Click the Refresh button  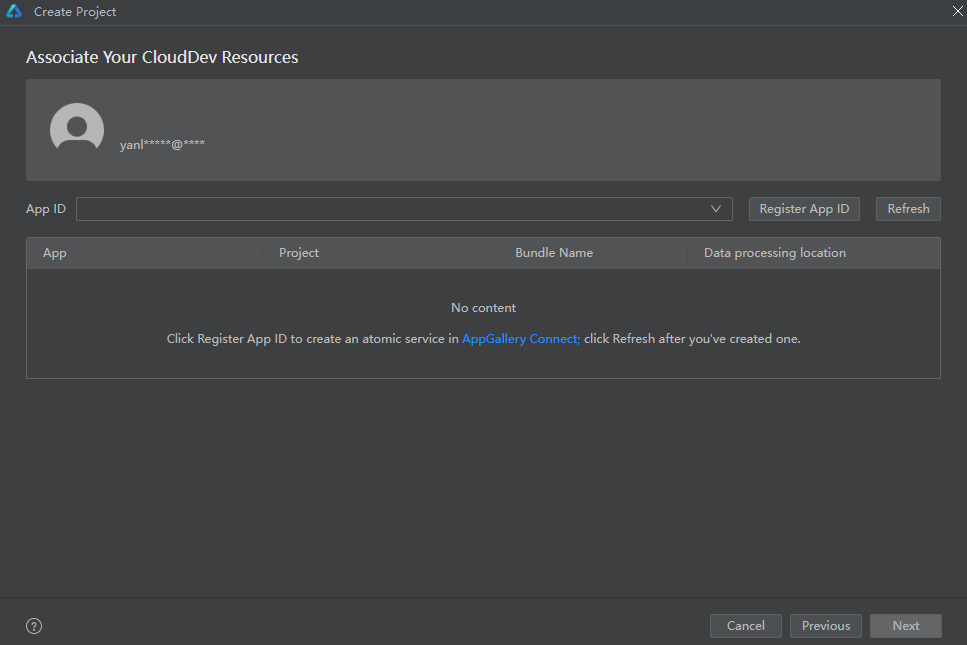point(908,209)
